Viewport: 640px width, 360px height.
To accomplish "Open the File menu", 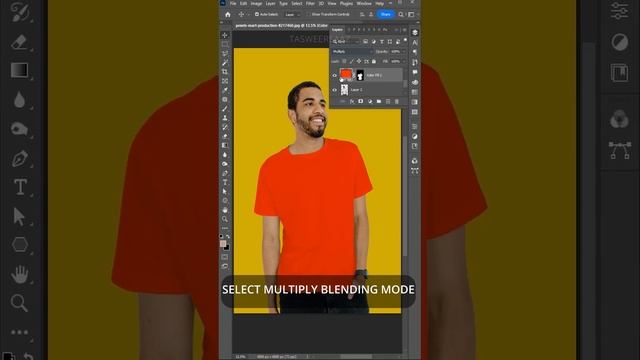I will click(233, 3).
